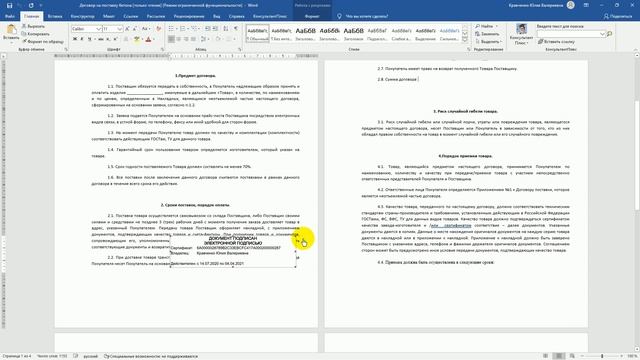Run КонсультантПлюс search magnifier icon

[609, 34]
